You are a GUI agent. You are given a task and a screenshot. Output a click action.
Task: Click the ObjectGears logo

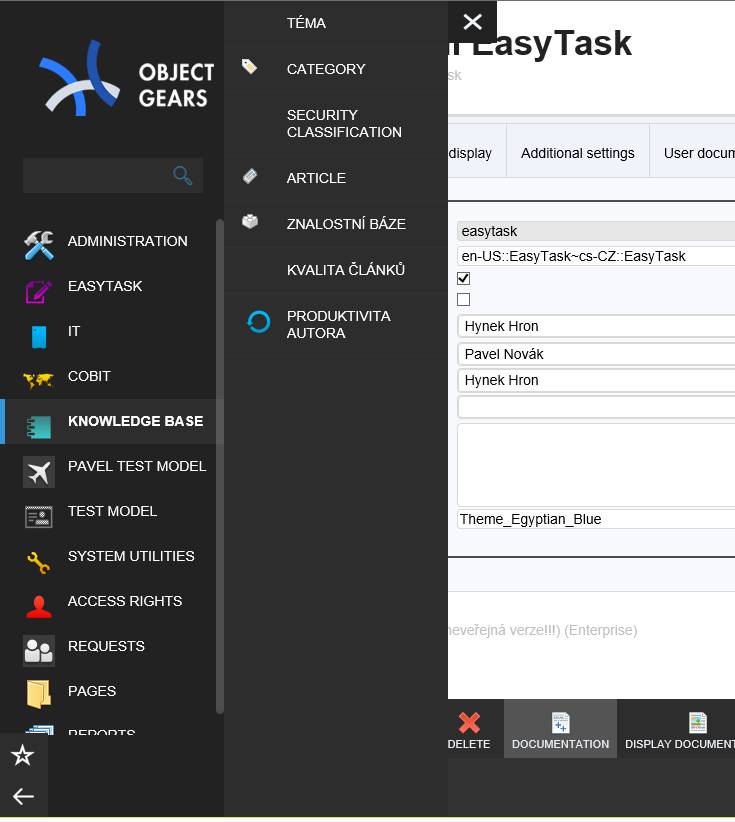click(126, 79)
